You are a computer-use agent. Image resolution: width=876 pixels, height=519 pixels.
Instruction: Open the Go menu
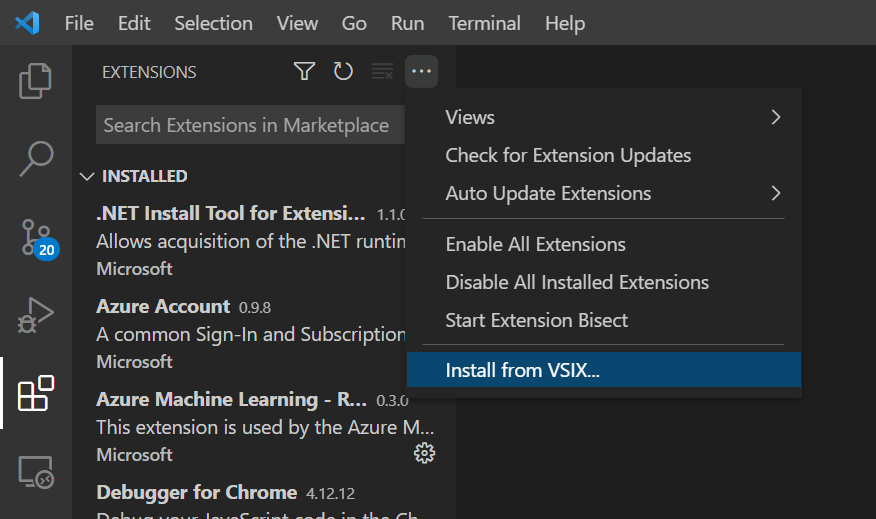click(354, 23)
